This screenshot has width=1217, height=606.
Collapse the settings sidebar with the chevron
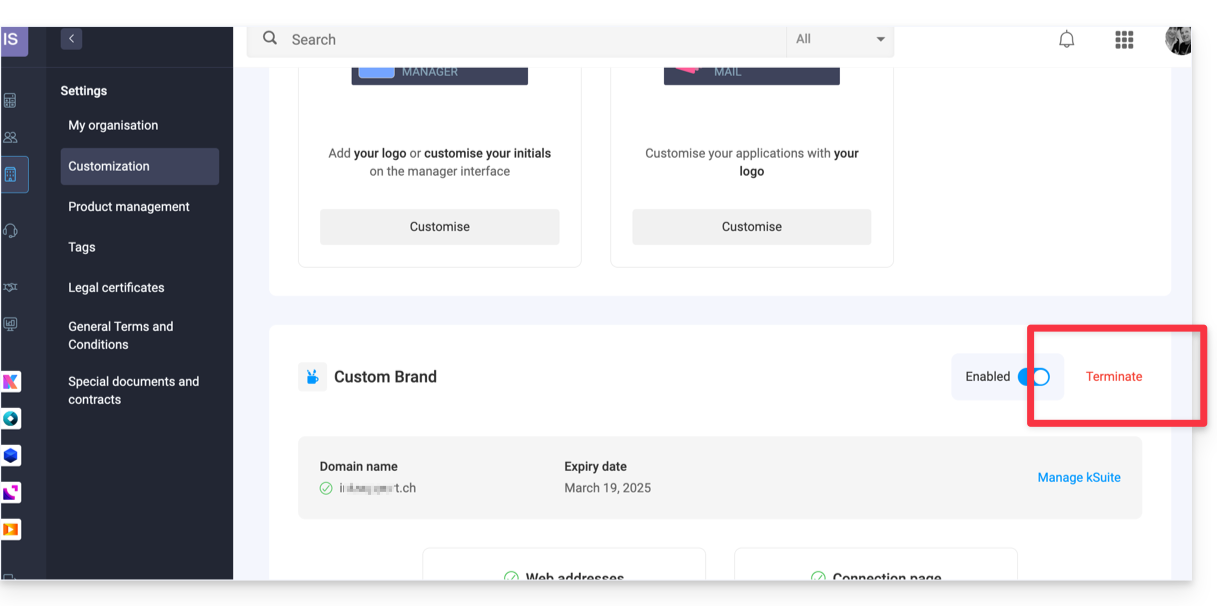click(71, 39)
